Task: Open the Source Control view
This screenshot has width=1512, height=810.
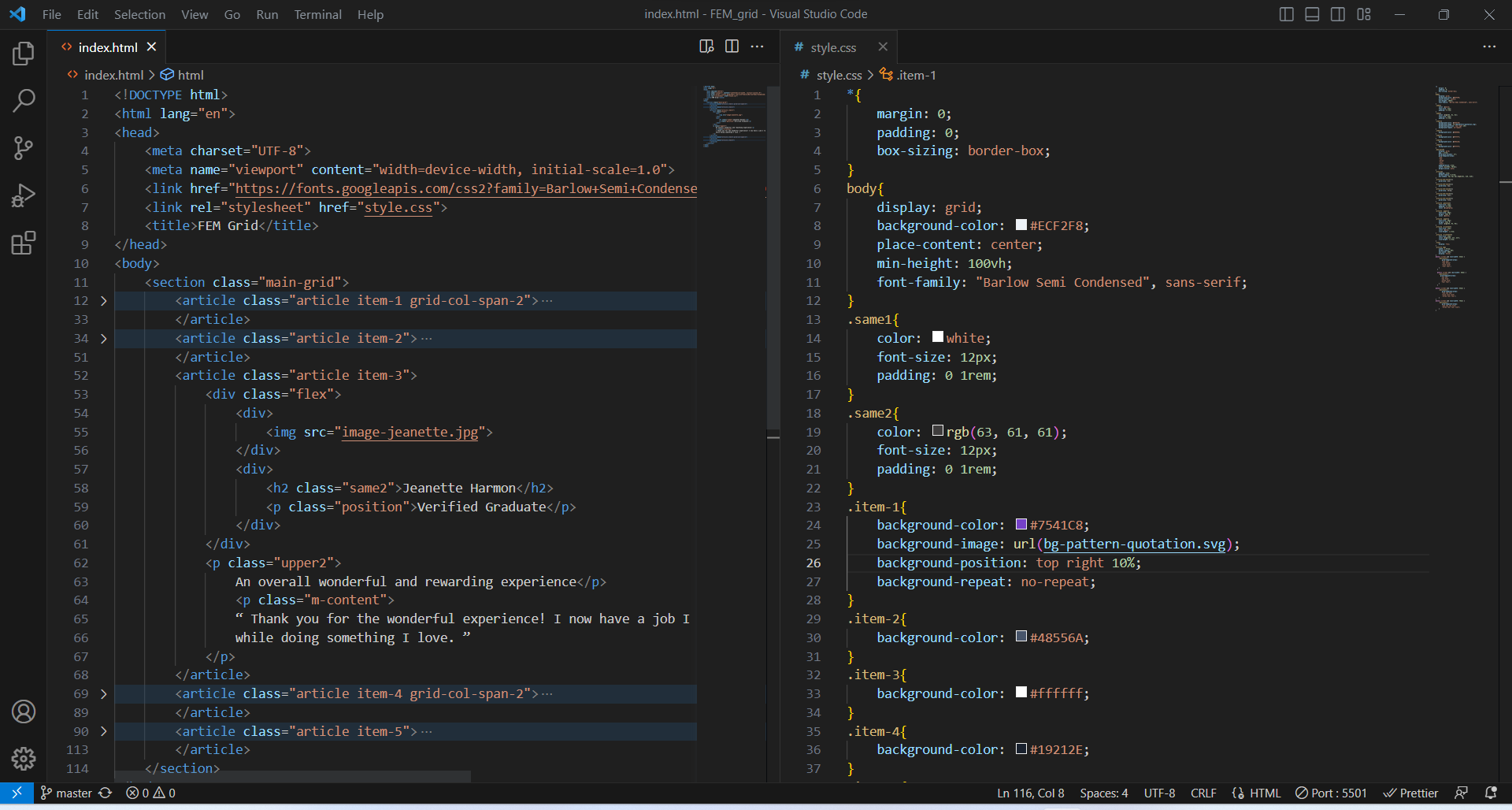Action: pos(23,148)
